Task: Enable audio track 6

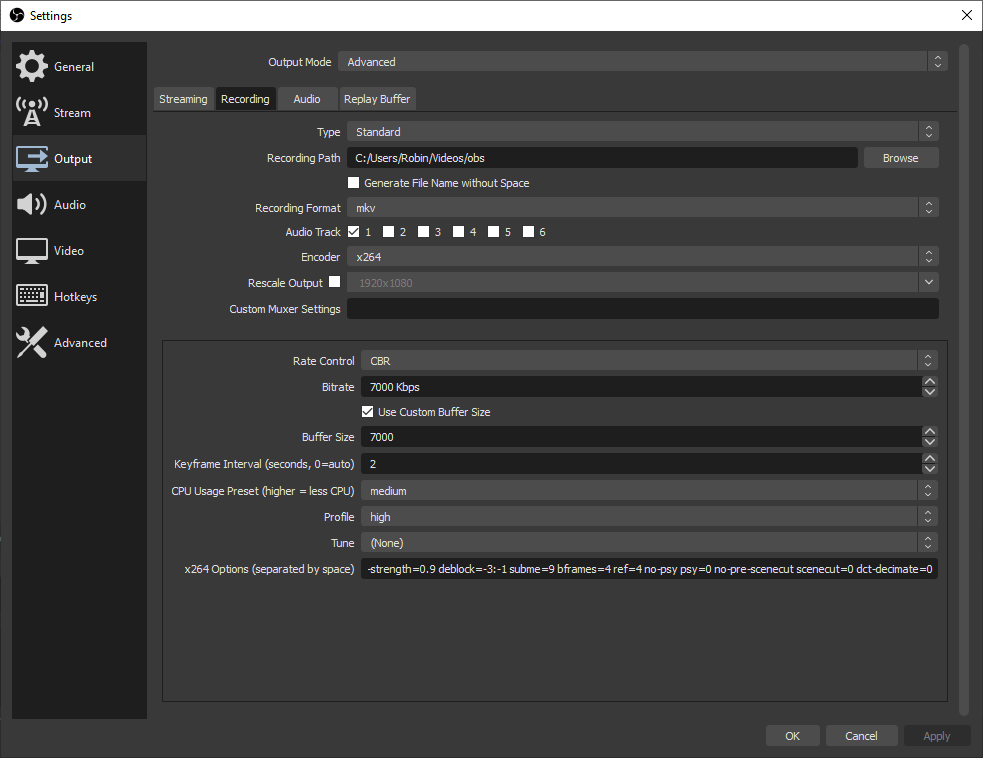Action: tap(528, 232)
